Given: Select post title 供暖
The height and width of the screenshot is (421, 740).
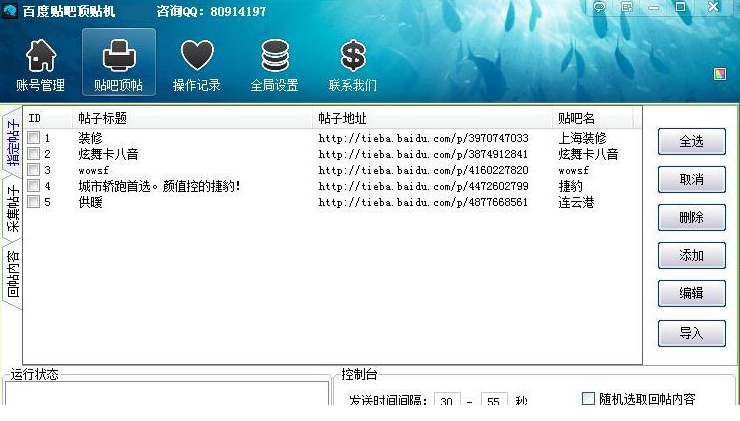Looking at the screenshot, I should (x=90, y=202).
